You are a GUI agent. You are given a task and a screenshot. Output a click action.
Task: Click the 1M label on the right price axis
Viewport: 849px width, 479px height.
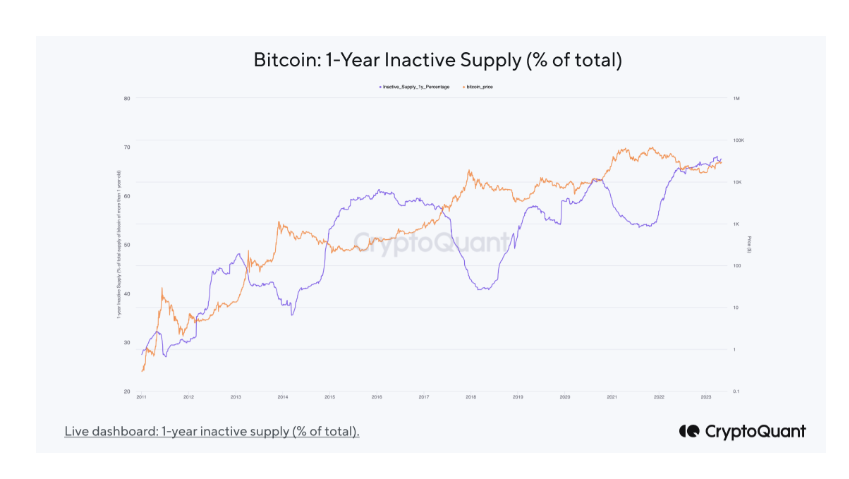[x=736, y=98]
